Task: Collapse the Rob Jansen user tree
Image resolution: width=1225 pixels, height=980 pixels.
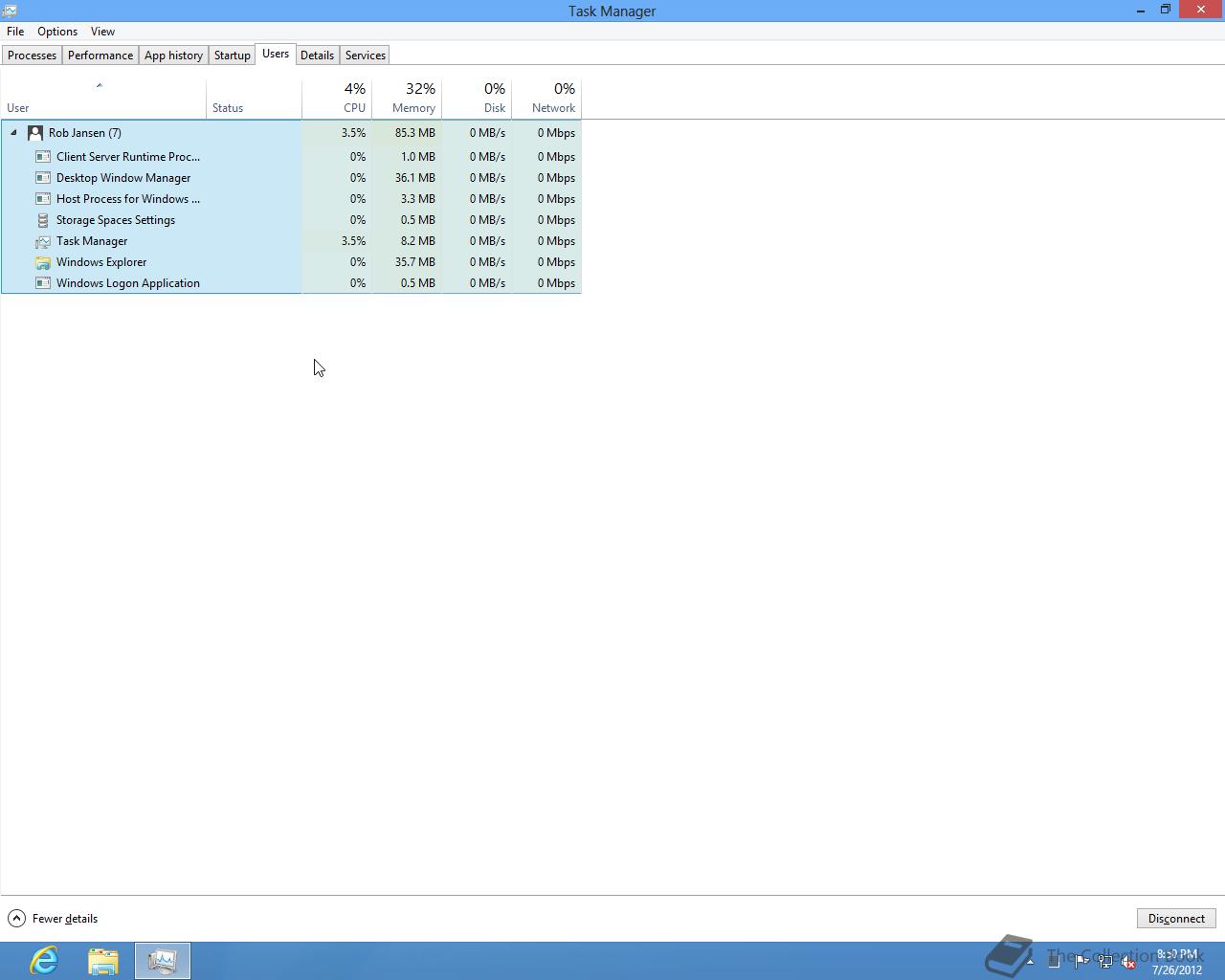Action: click(x=13, y=133)
